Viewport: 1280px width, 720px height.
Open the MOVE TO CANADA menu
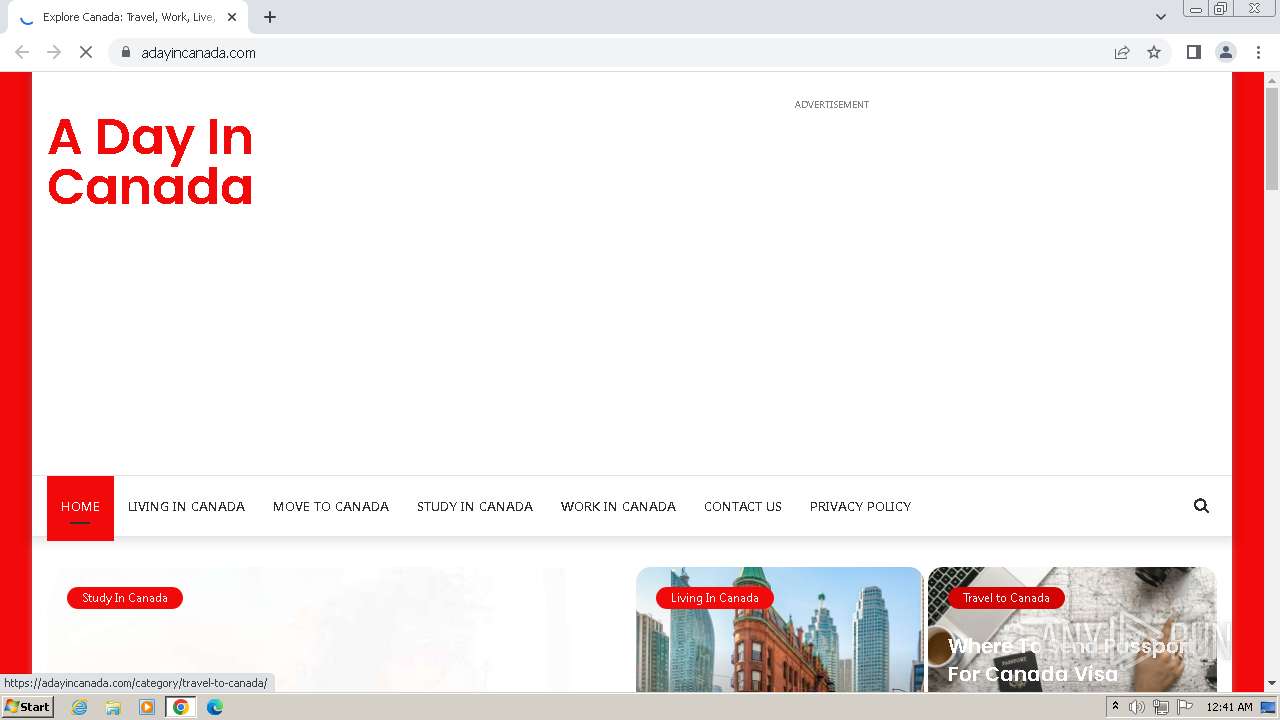coord(331,507)
